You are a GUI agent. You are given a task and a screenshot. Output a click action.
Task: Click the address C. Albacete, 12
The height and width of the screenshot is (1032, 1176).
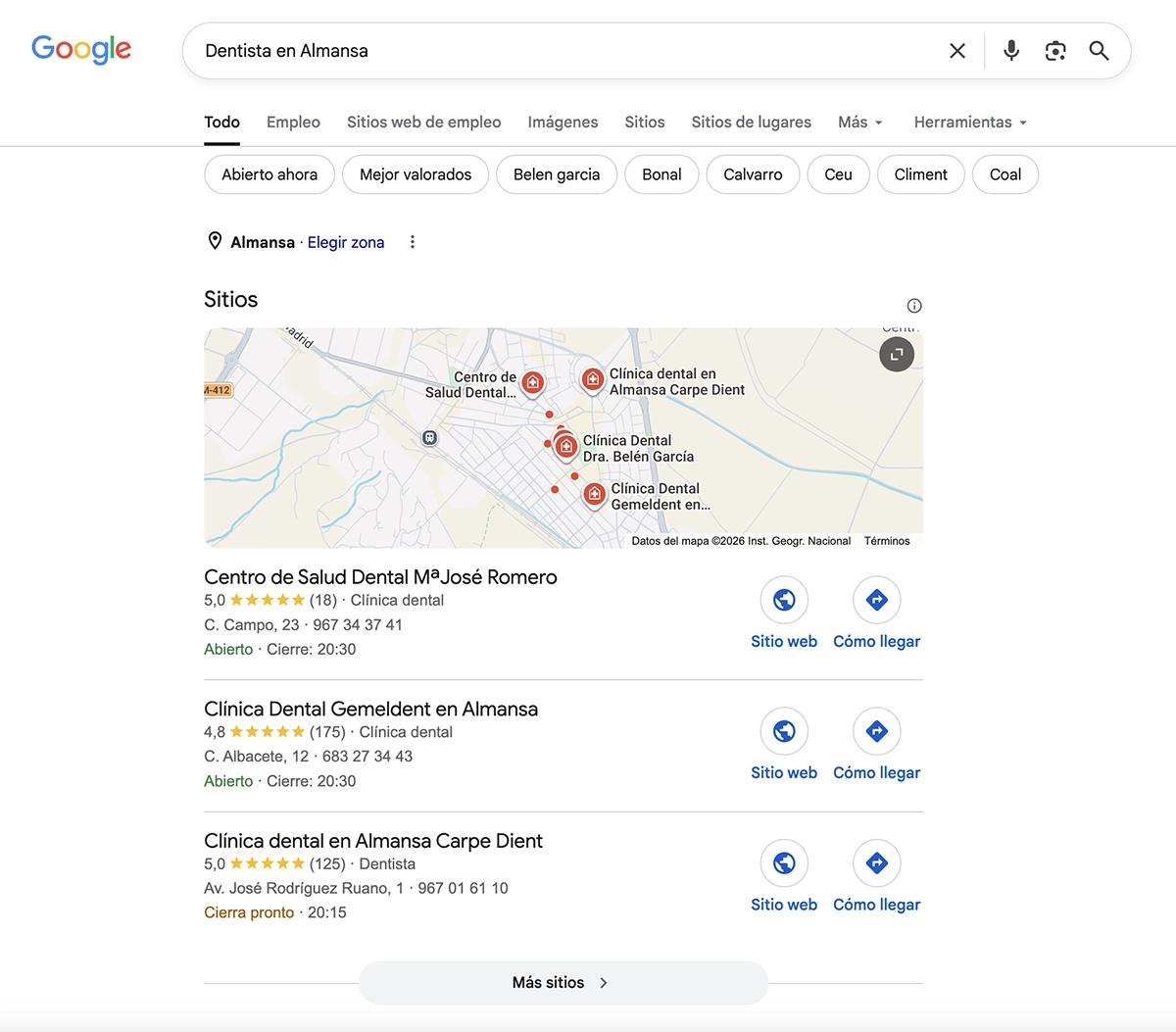coord(256,757)
